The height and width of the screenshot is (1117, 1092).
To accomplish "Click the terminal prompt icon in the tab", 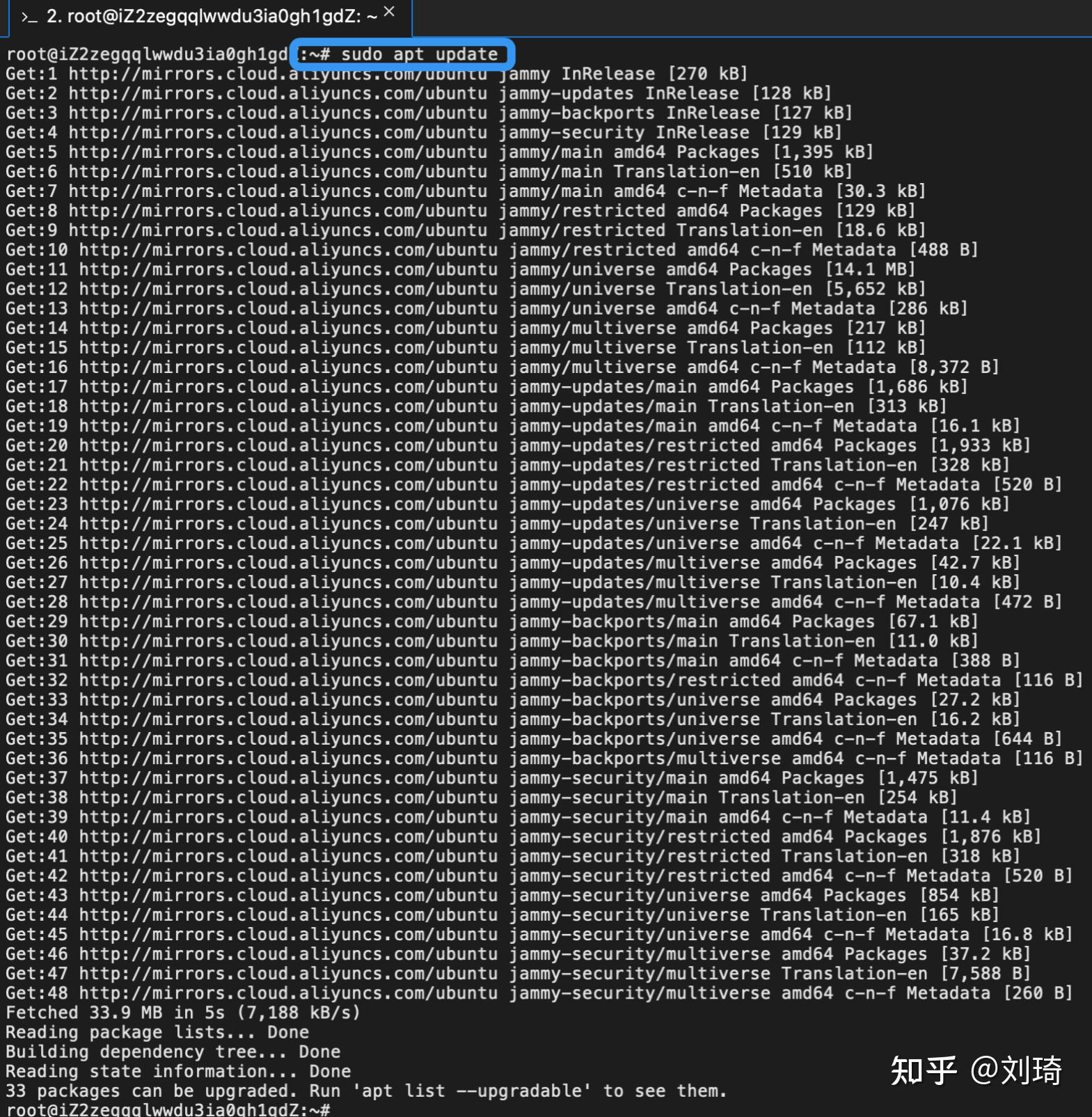I will (x=29, y=17).
